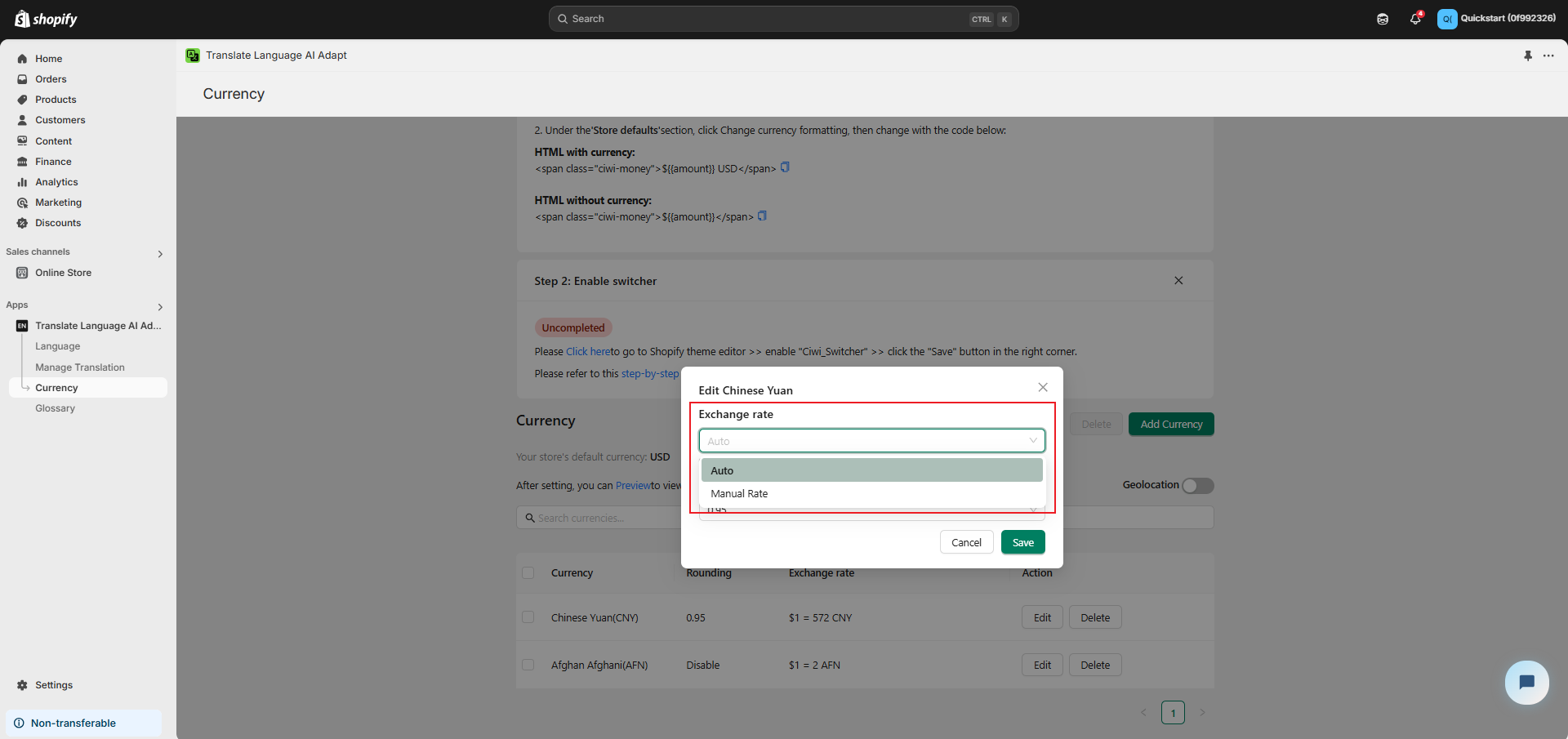Open the chat support bubble
Viewport: 1568px width, 739px height.
pyautogui.click(x=1526, y=682)
